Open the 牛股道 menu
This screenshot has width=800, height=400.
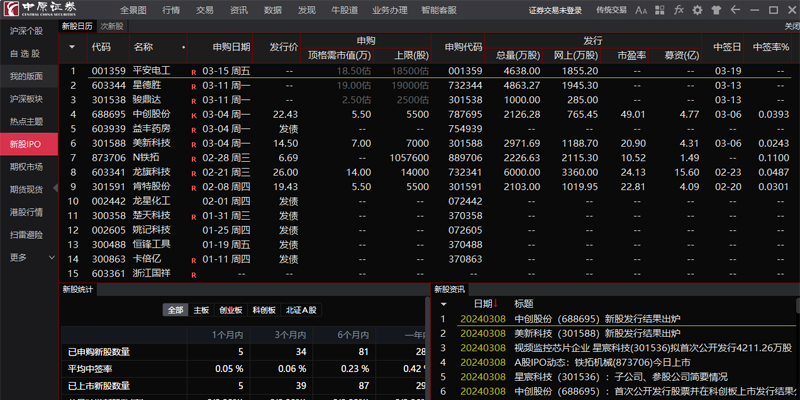point(344,10)
